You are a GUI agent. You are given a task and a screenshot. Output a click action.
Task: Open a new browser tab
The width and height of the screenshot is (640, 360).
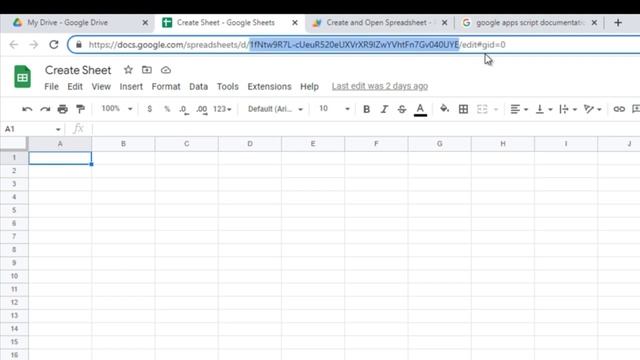(618, 23)
